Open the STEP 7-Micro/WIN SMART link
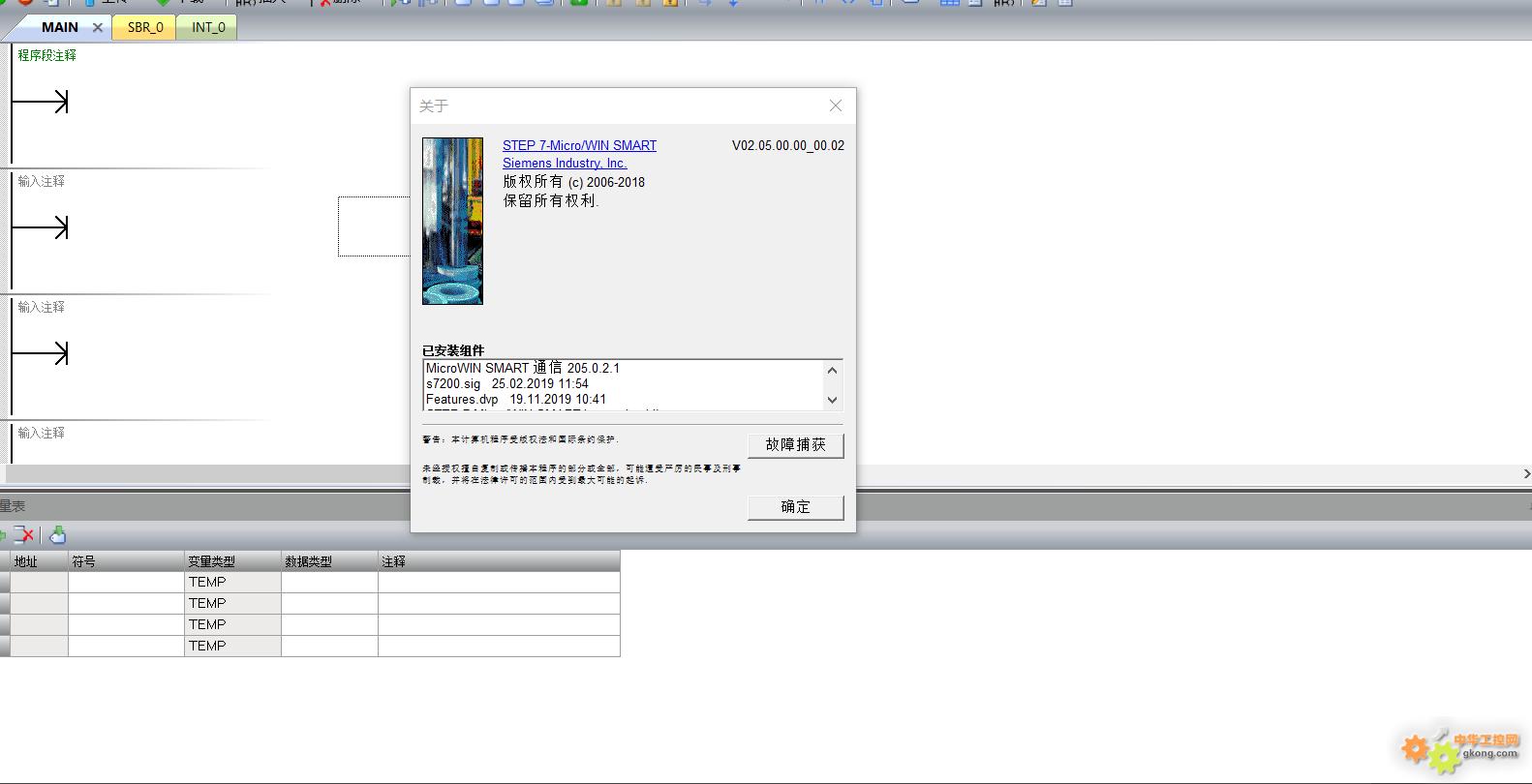This screenshot has height=784, width=1532. point(579,145)
